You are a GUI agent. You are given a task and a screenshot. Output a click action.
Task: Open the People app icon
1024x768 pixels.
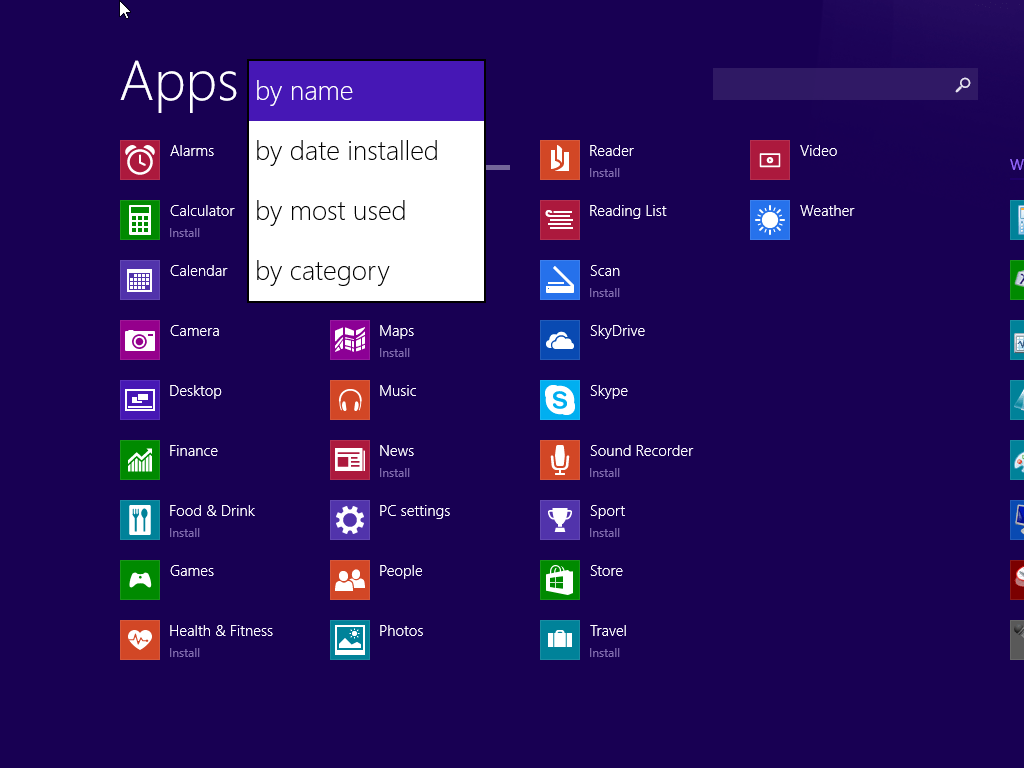click(x=350, y=581)
